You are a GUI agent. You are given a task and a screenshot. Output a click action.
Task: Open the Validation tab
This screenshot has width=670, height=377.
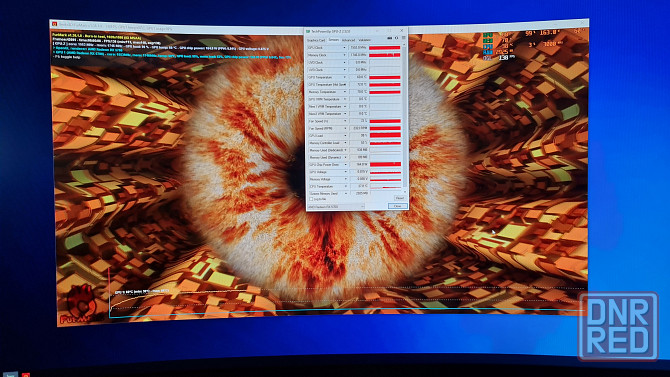click(x=364, y=40)
